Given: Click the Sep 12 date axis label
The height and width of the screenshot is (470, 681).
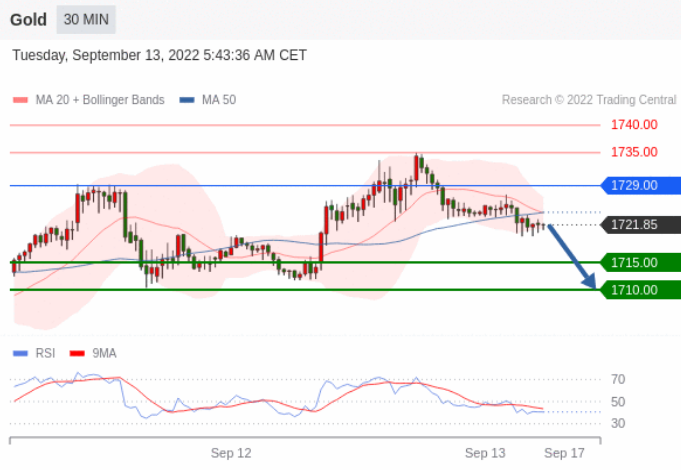Looking at the screenshot, I should pos(231,453).
